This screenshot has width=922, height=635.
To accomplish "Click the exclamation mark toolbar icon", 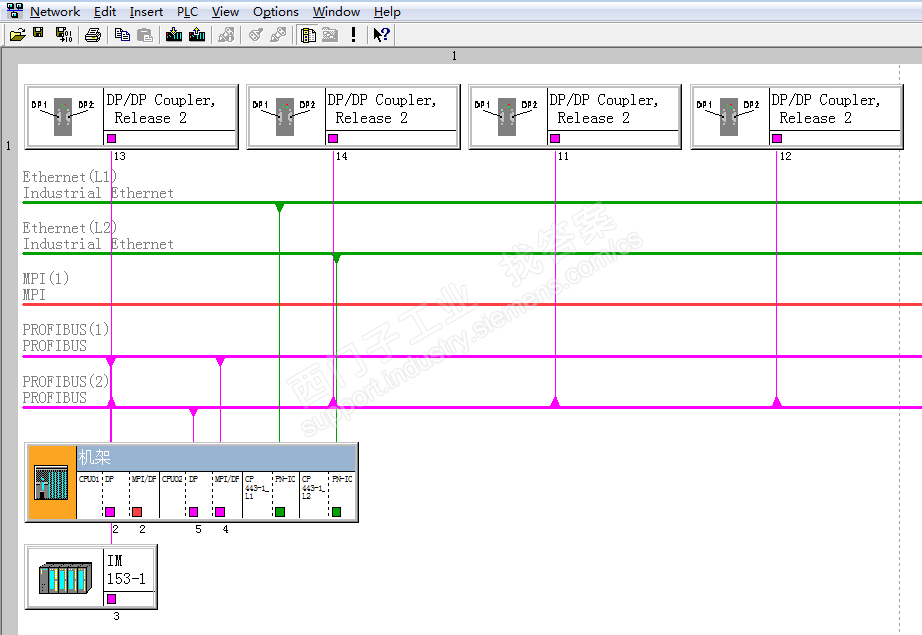I will [x=353, y=35].
